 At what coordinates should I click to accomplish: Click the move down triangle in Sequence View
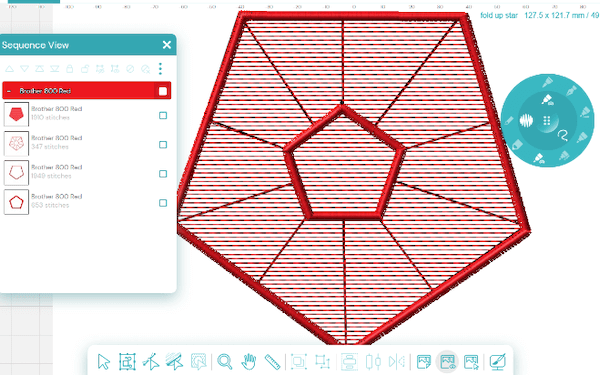(x=24, y=69)
